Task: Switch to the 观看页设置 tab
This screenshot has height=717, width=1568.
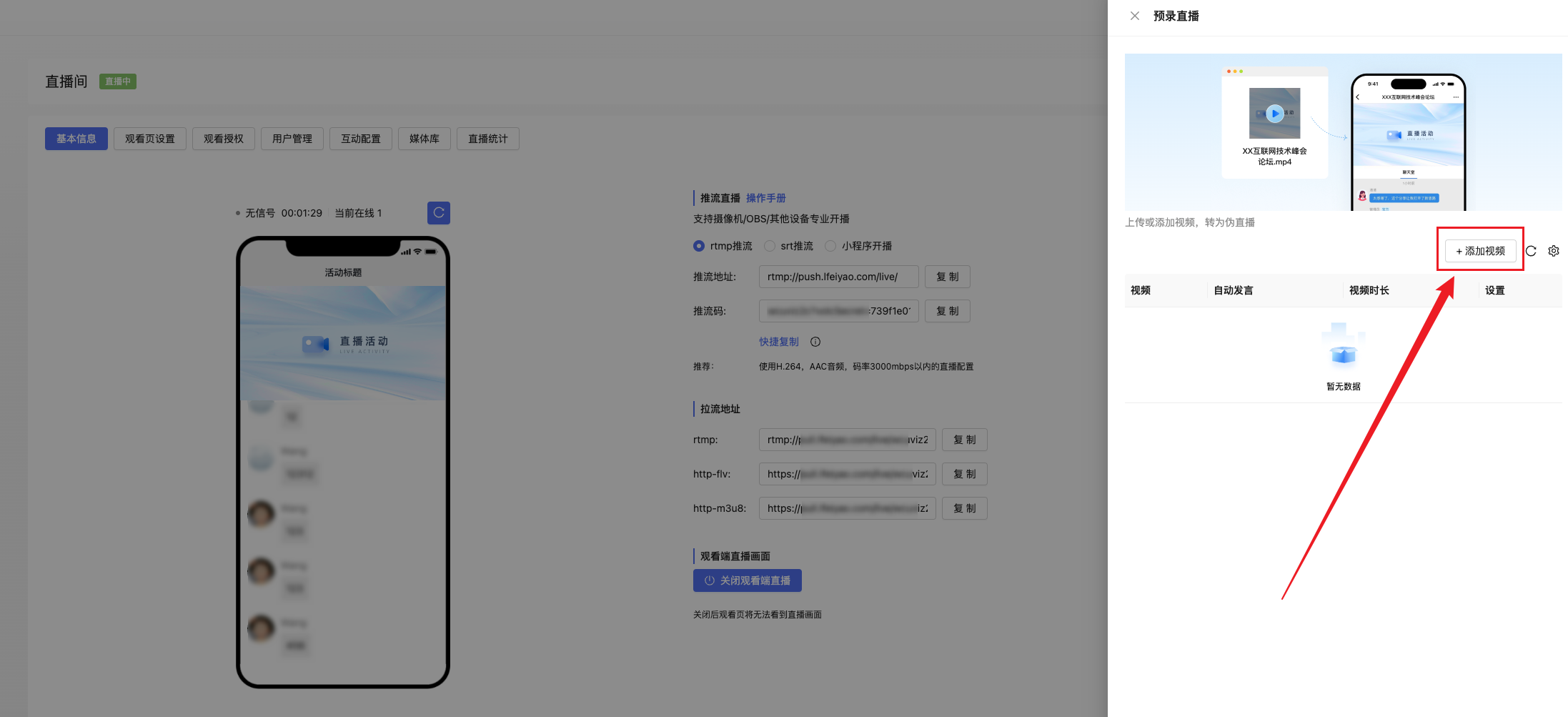Action: click(149, 139)
